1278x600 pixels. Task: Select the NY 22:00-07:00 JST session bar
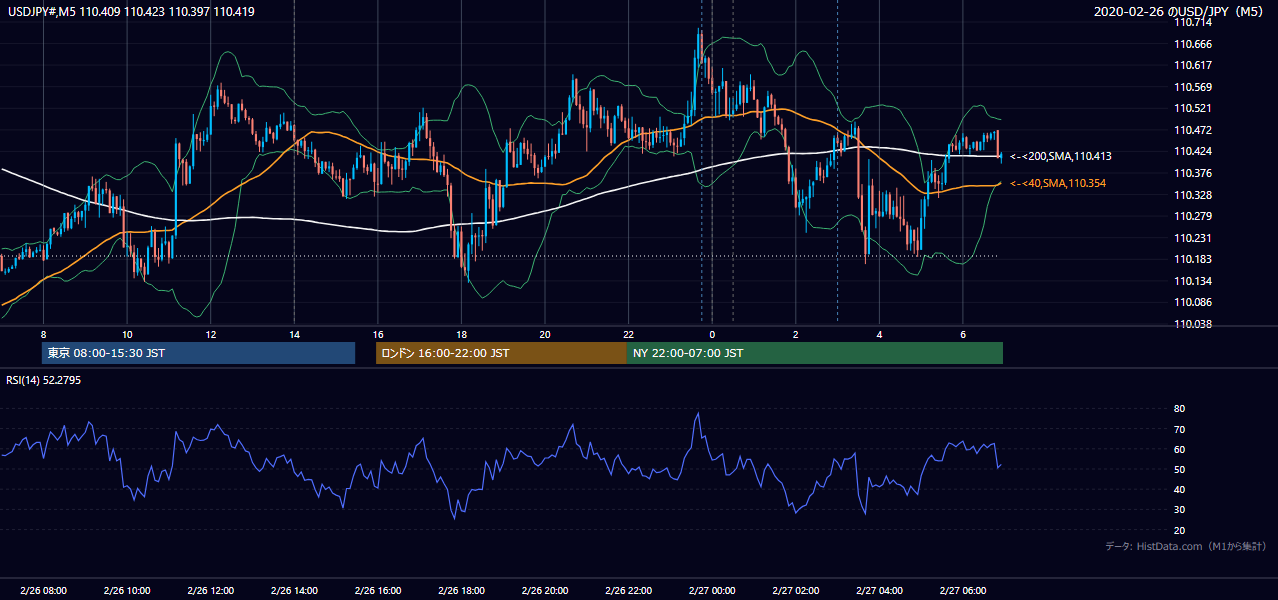(x=815, y=353)
